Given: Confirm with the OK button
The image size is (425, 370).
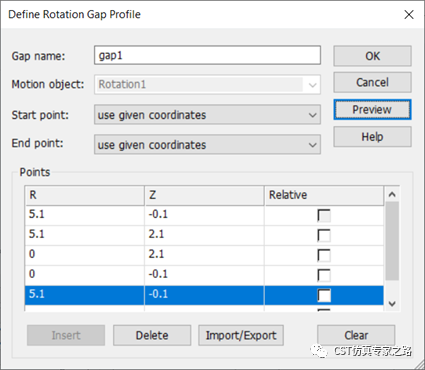Looking at the screenshot, I should 372,56.
